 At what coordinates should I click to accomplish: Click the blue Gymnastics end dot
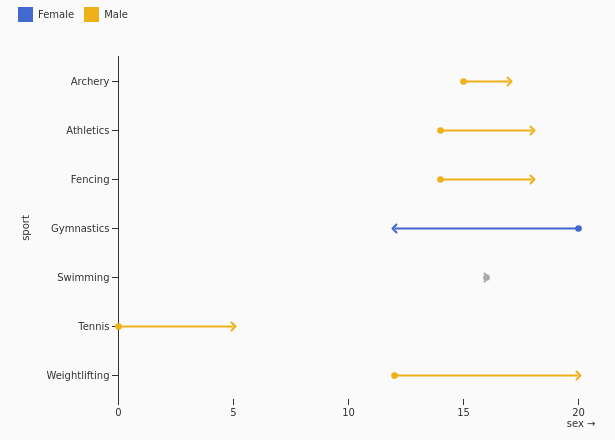click(x=579, y=229)
